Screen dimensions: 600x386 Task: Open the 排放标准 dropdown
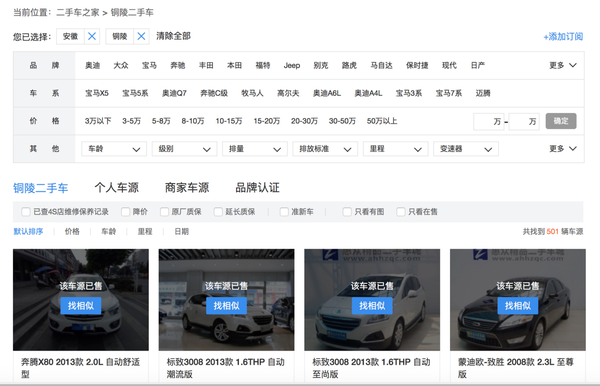coord(325,149)
